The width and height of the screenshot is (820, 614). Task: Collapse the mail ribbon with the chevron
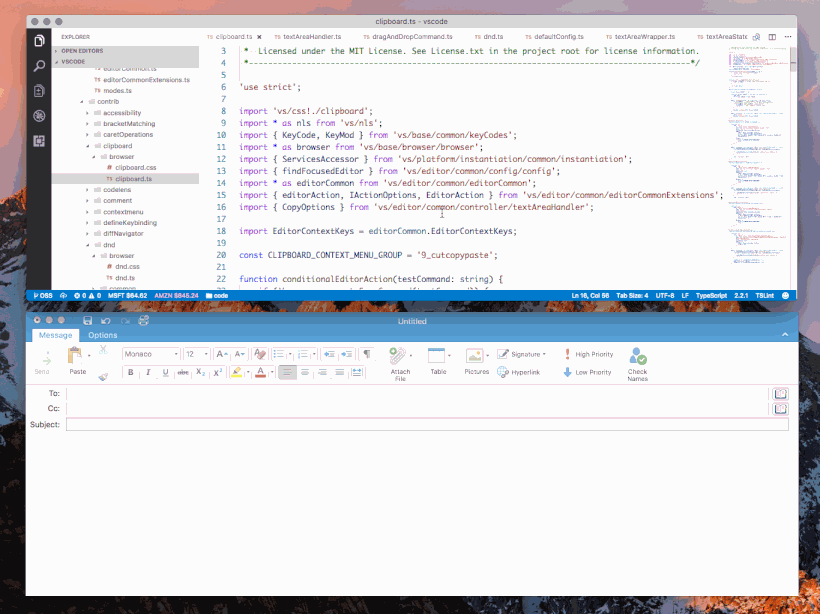pyautogui.click(x=785, y=335)
